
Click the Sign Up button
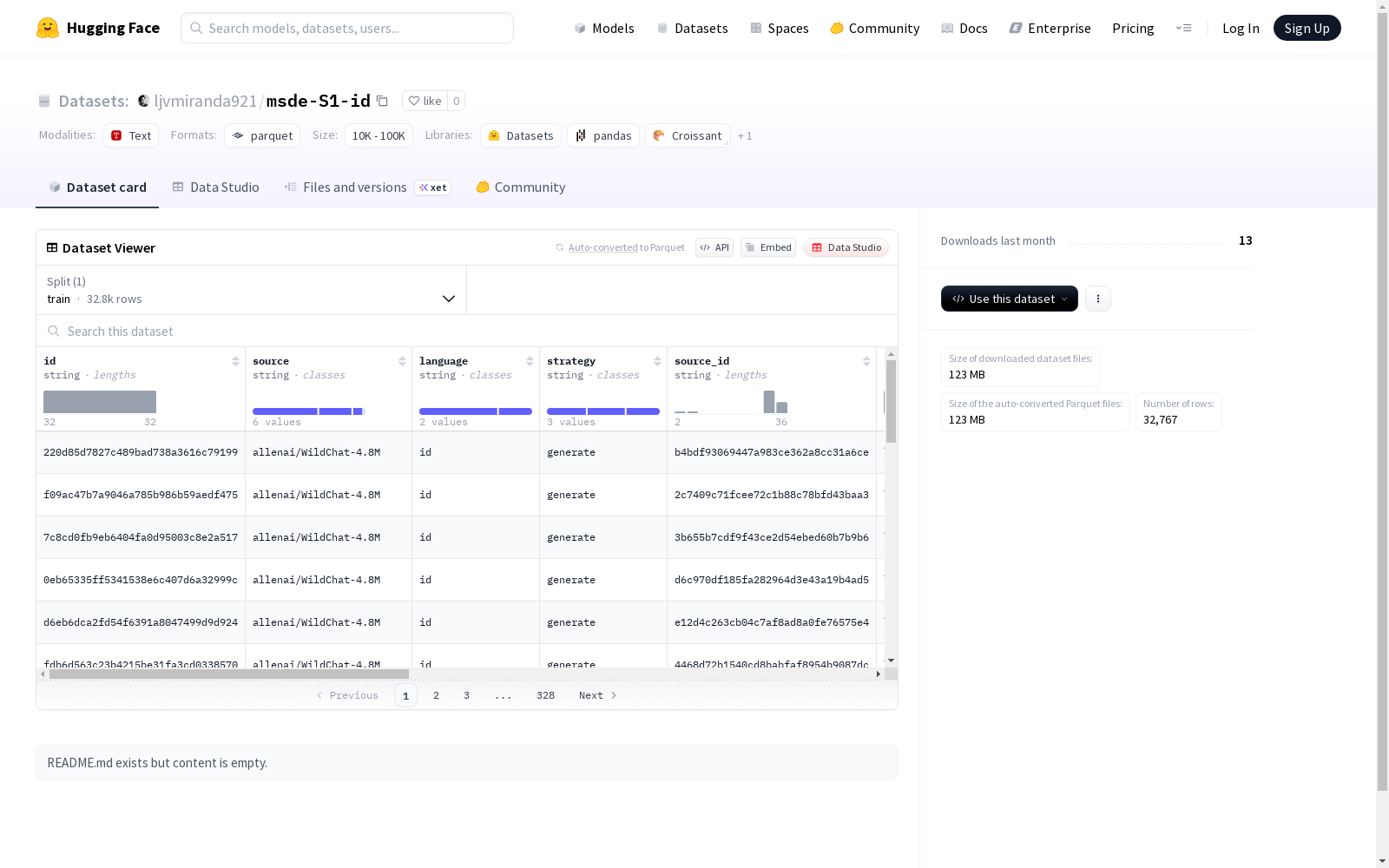pos(1307,28)
